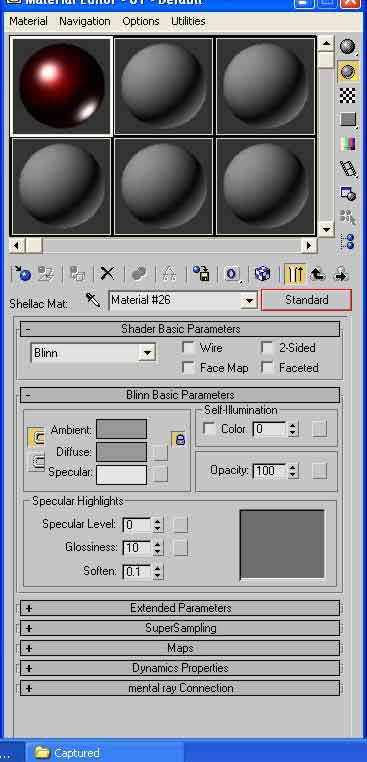Click the Specular map button

pyautogui.click(x=159, y=474)
